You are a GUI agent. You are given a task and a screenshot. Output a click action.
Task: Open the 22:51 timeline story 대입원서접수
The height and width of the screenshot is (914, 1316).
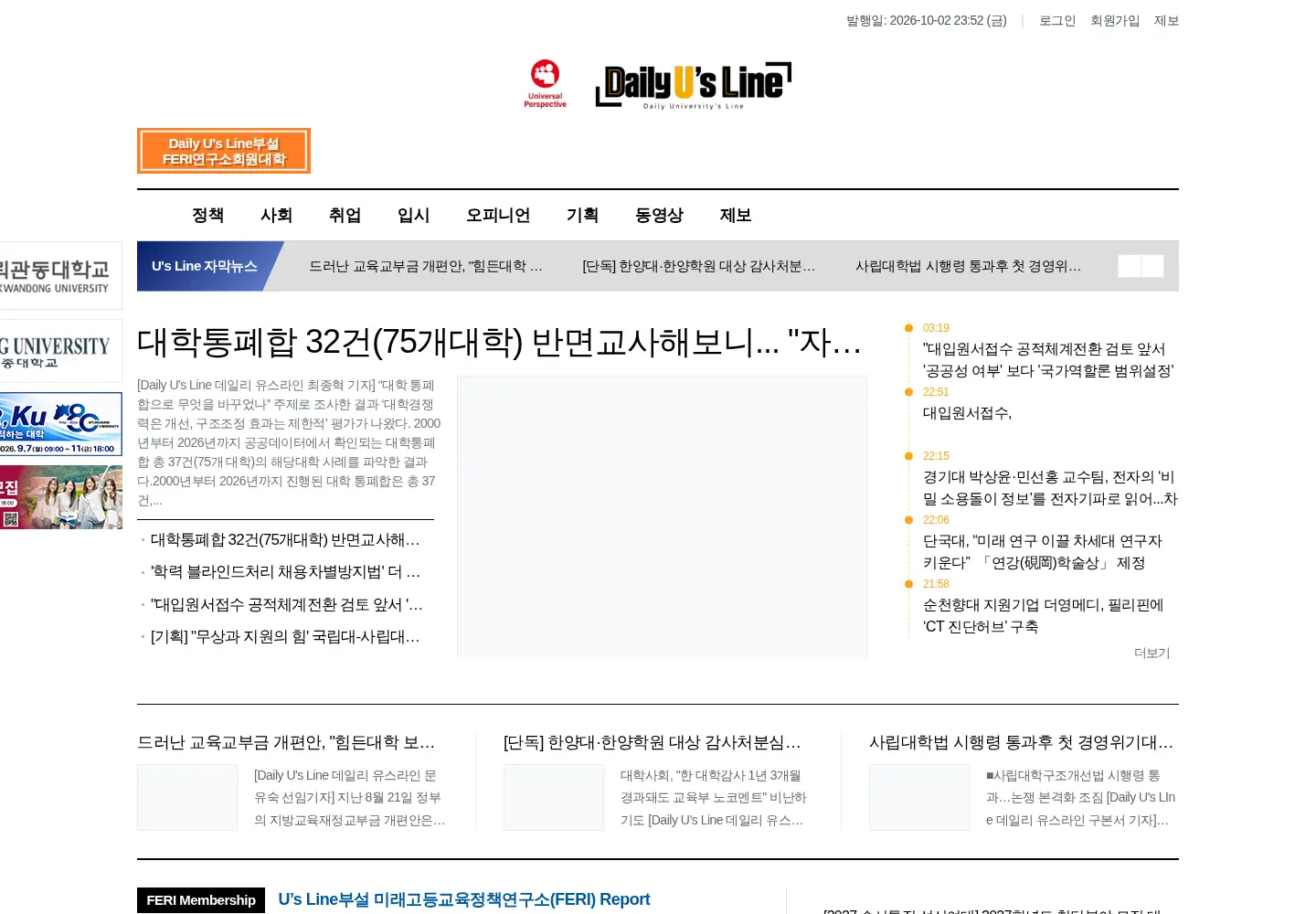[x=967, y=413]
